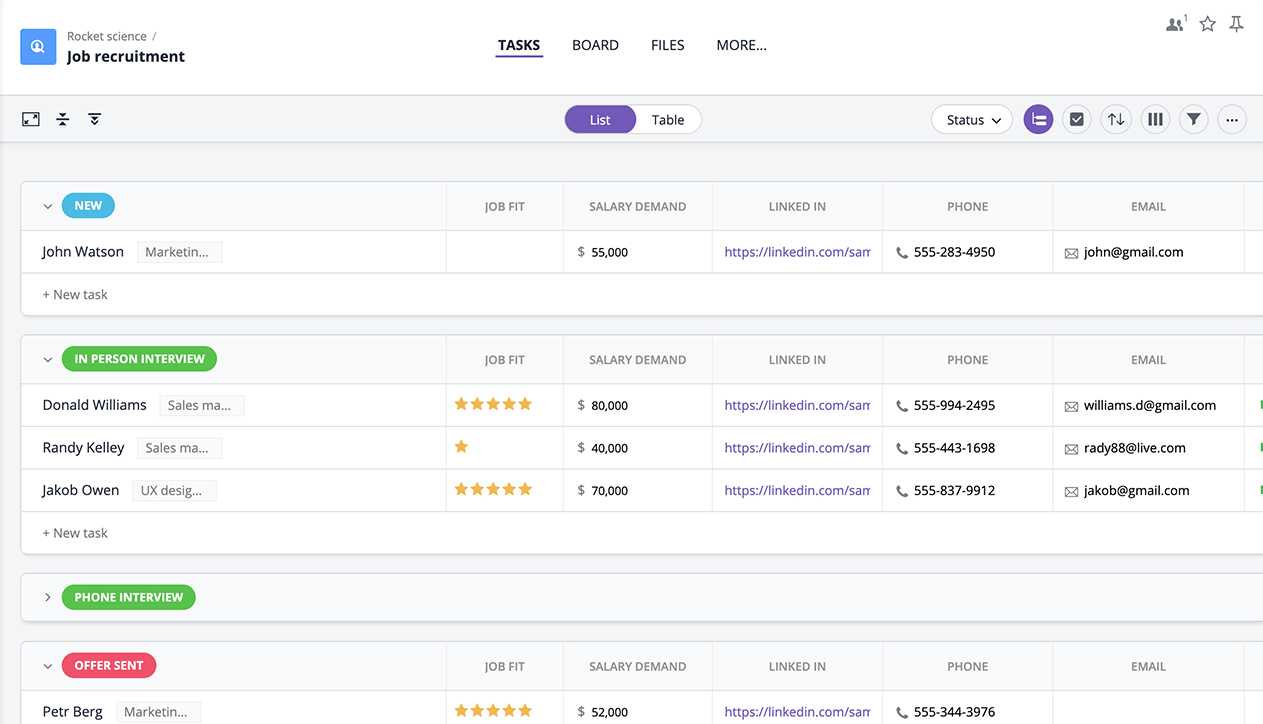Click email icon beside williams.d@gmail.com
The width and height of the screenshot is (1263, 724).
click(1071, 406)
